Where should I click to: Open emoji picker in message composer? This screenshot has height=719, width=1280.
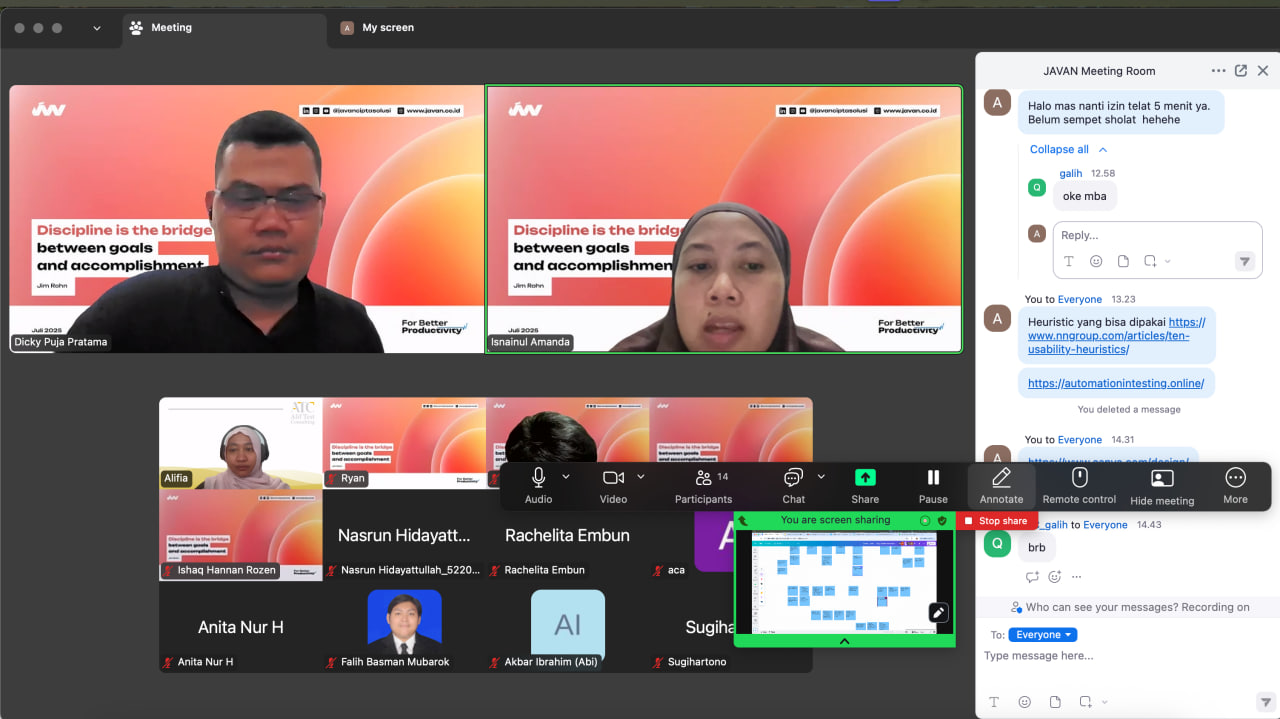tap(1024, 702)
